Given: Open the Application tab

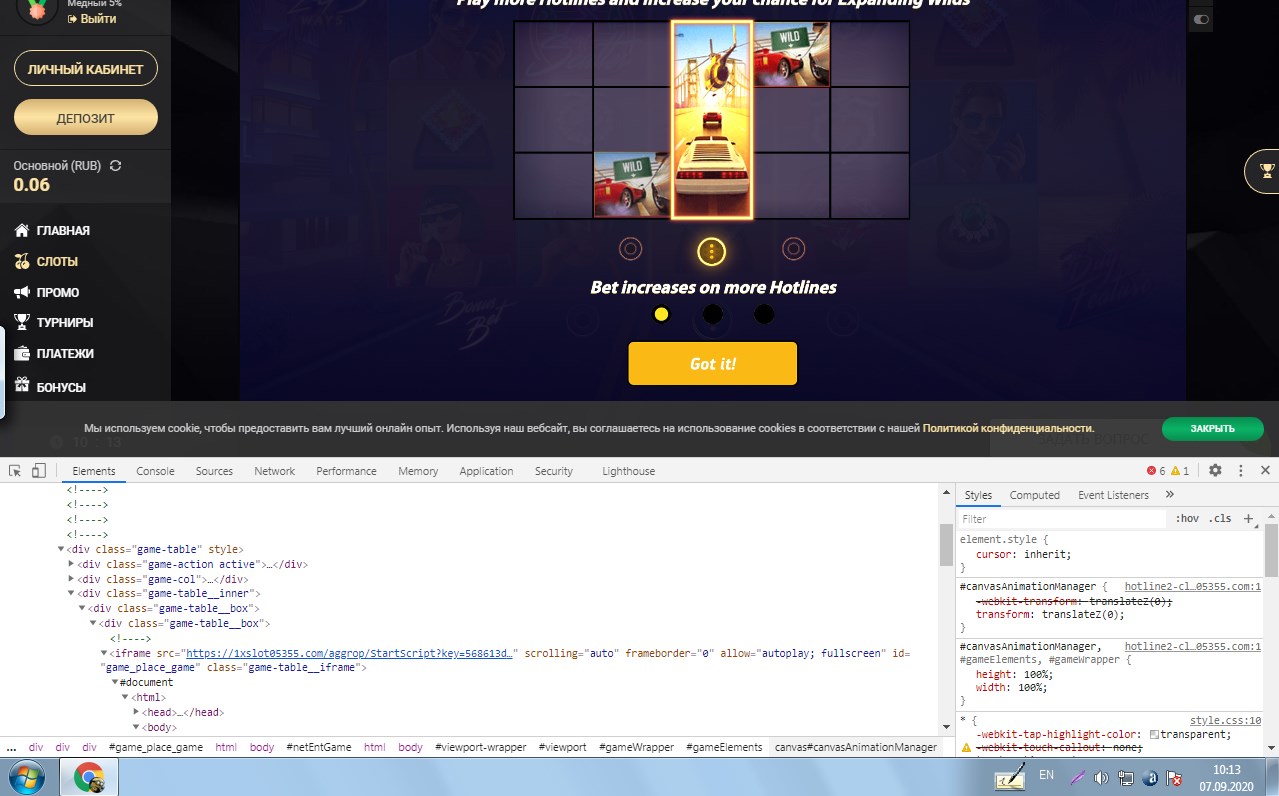Looking at the screenshot, I should (x=486, y=471).
